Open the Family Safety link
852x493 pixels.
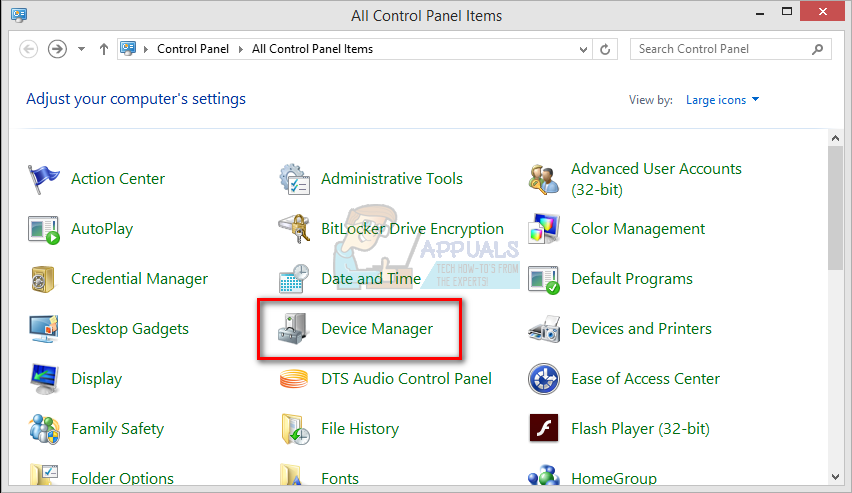(x=117, y=429)
